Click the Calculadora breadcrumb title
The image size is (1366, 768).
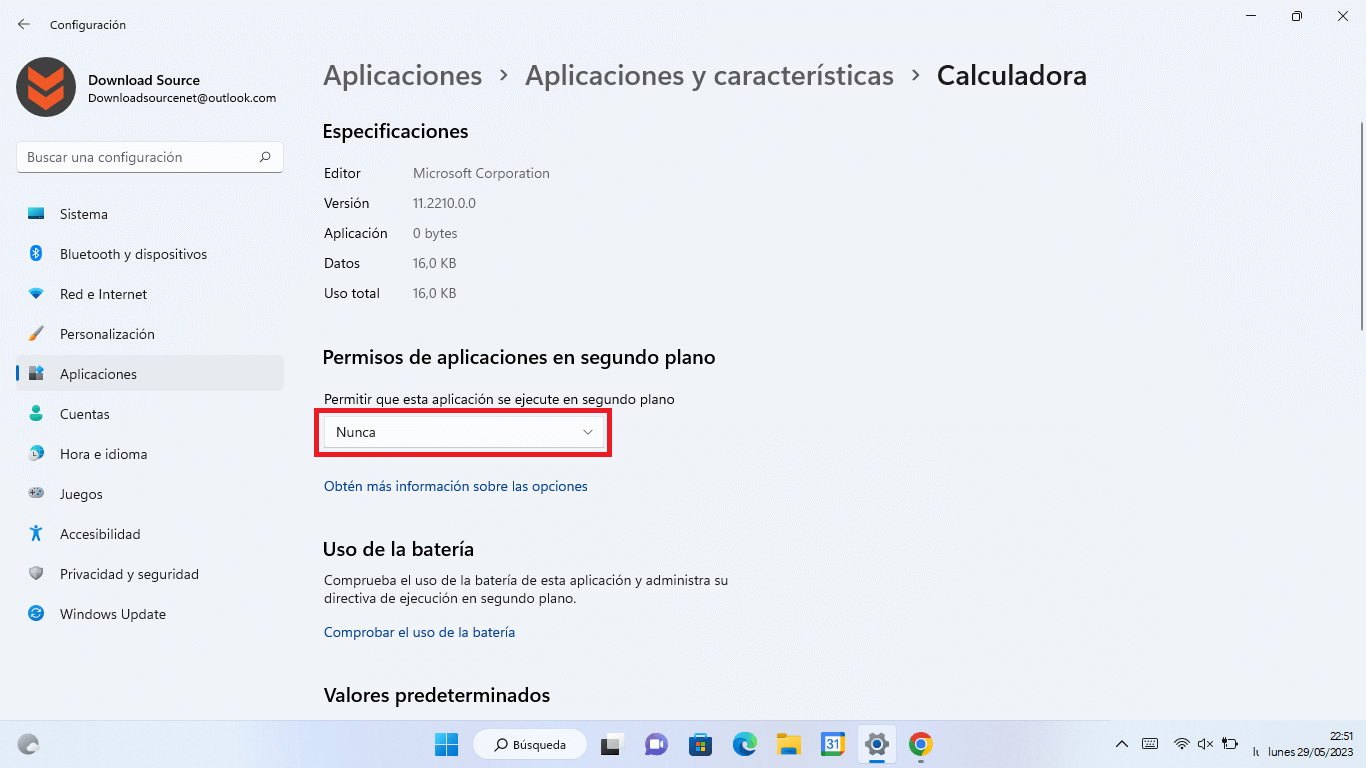coord(1011,76)
